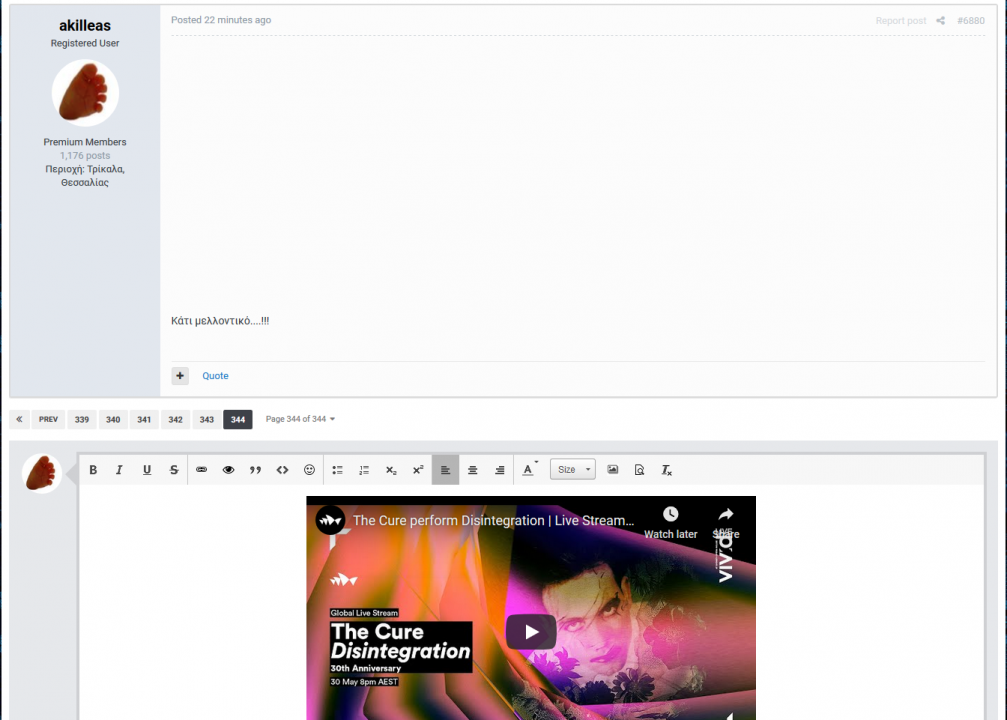Image resolution: width=1007 pixels, height=720 pixels.
Task: Play The Cure Disintegration video
Action: pyautogui.click(x=531, y=632)
